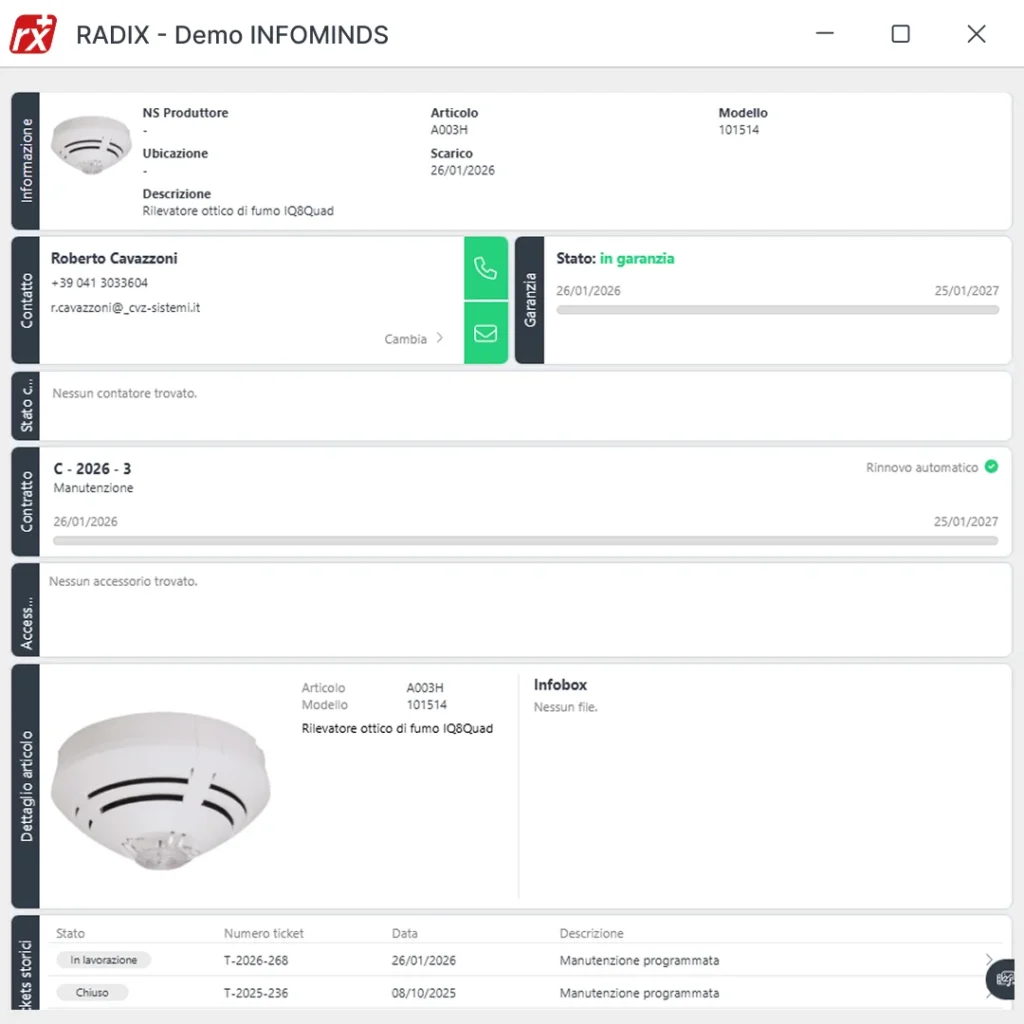Expand the Cambia contact chevron

[x=439, y=339]
